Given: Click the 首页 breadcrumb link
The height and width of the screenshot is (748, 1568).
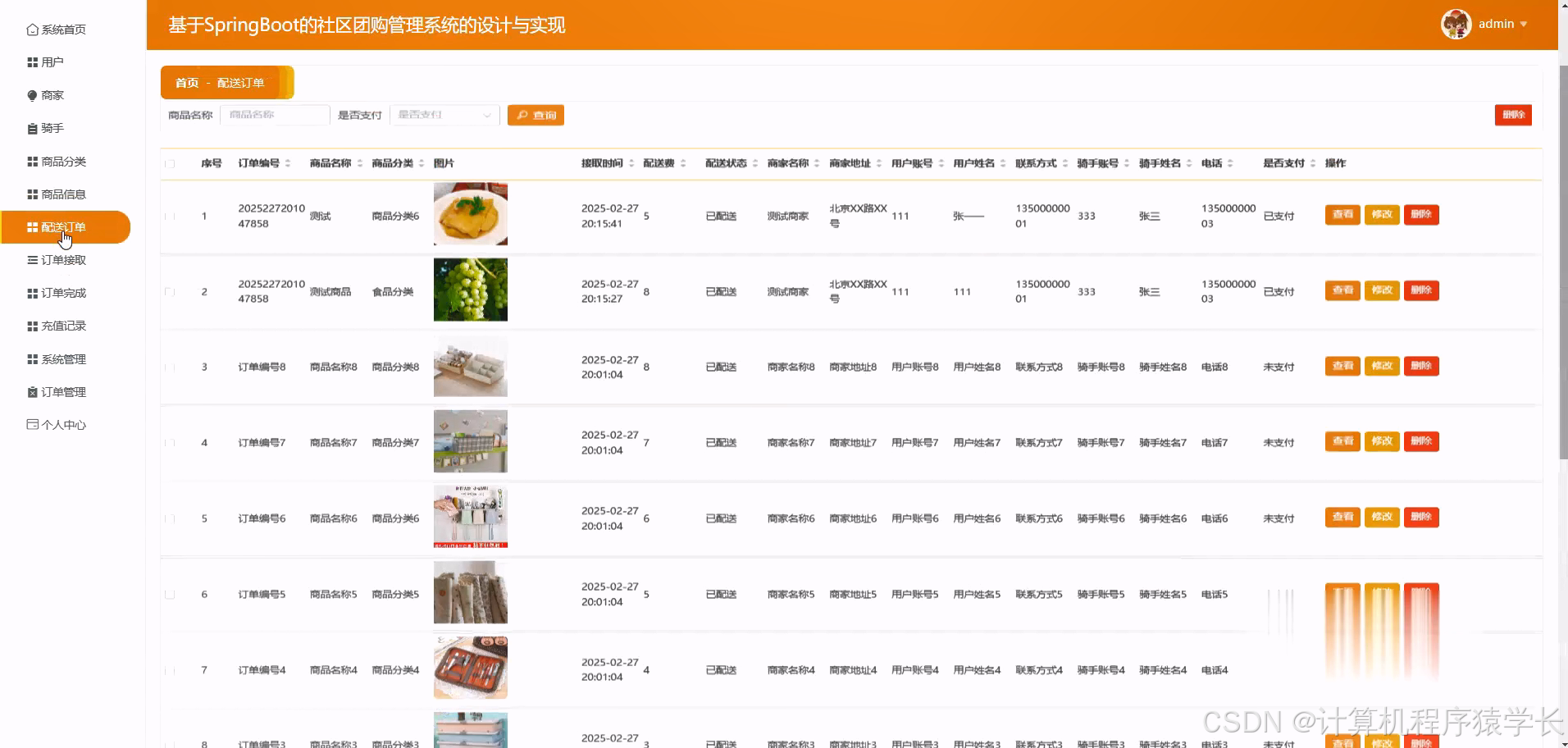Looking at the screenshot, I should click(x=187, y=83).
